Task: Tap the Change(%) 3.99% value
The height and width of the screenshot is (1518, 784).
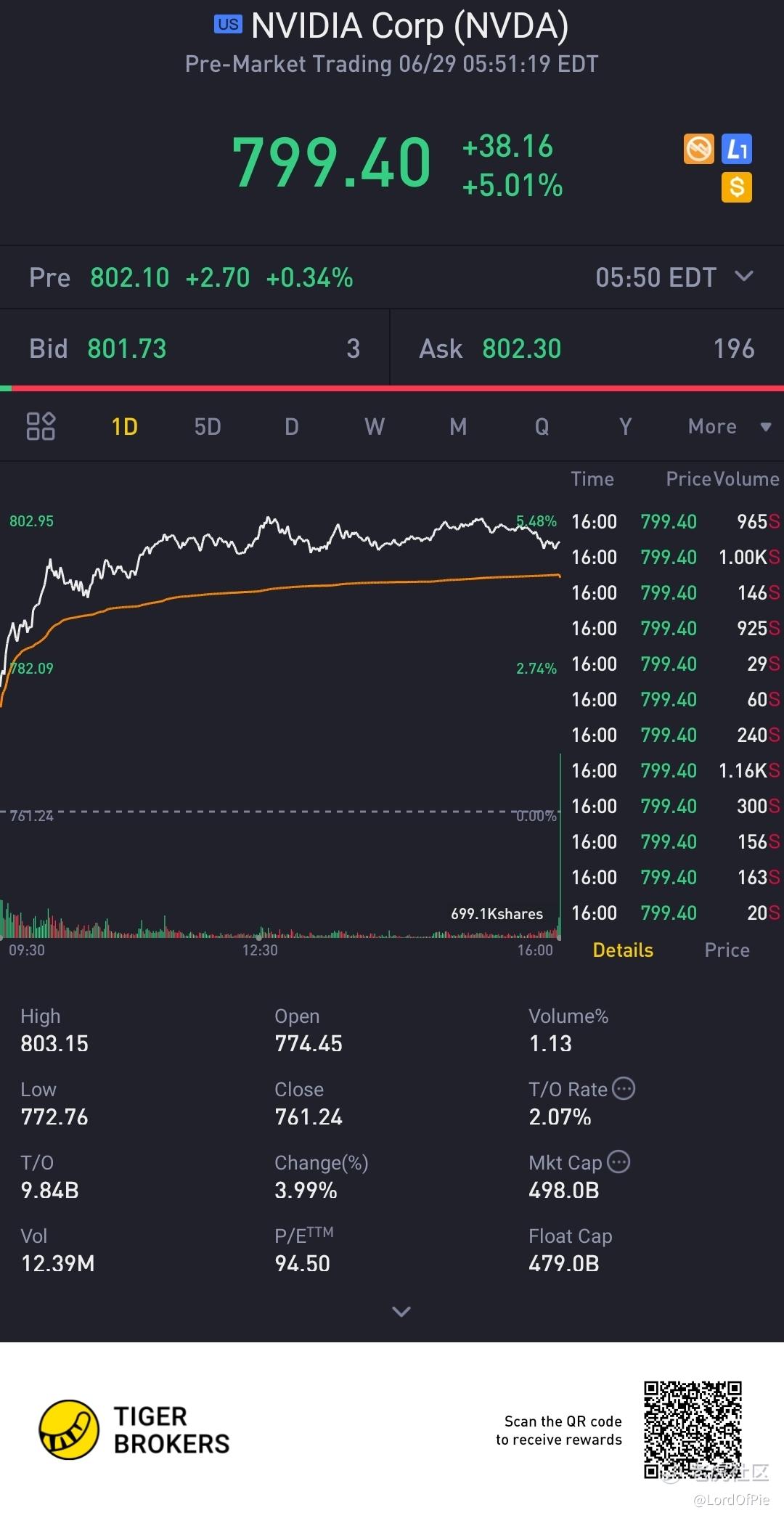Action: pyautogui.click(x=306, y=1190)
